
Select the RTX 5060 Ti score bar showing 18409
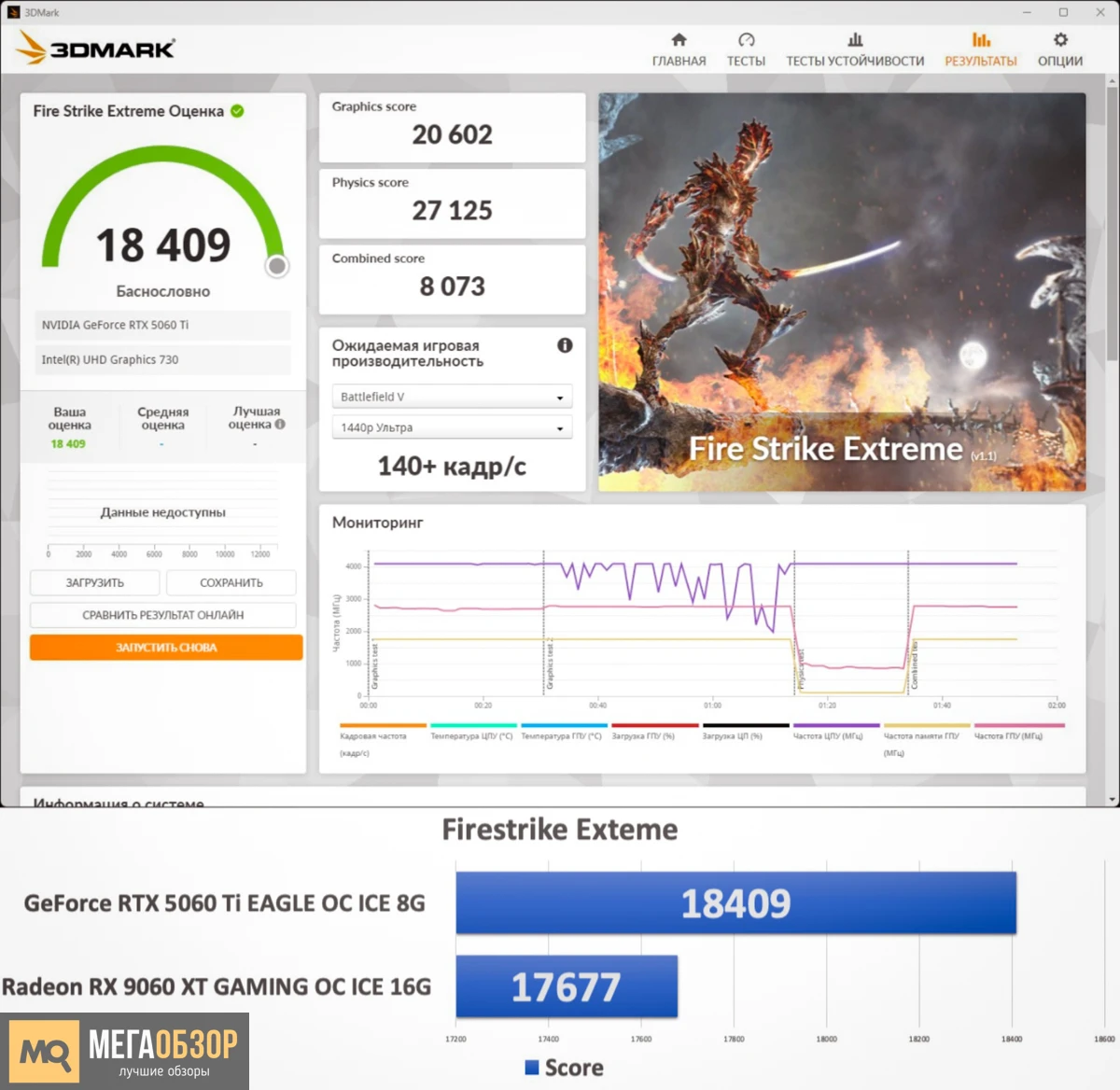[735, 901]
